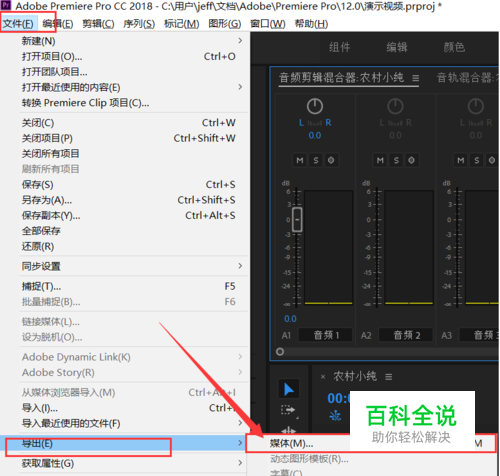This screenshot has height=476, width=500.
Task: Open 农村小纯 timeline panel menu icon
Action: tap(388, 377)
